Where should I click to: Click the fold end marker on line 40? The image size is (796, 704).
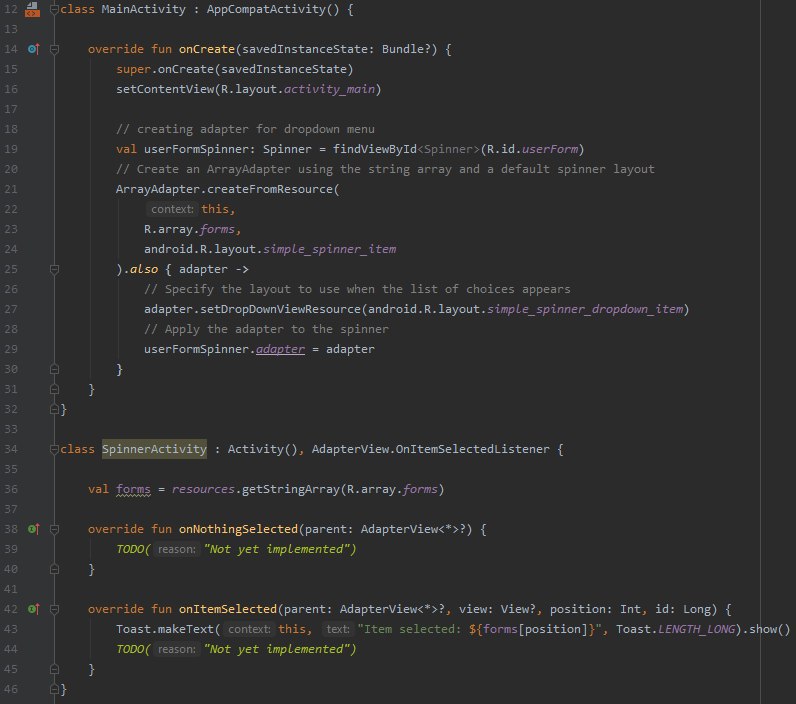click(x=54, y=569)
